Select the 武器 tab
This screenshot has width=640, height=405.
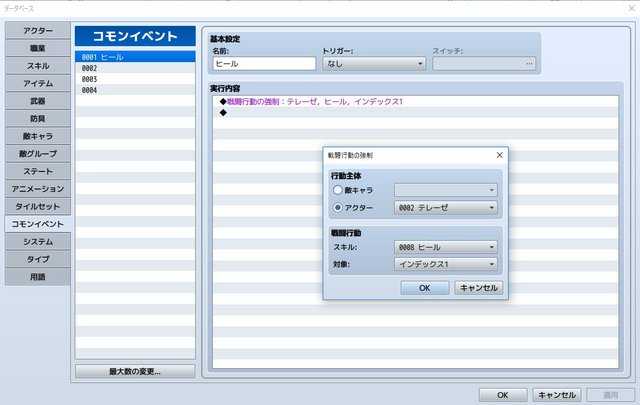38,101
